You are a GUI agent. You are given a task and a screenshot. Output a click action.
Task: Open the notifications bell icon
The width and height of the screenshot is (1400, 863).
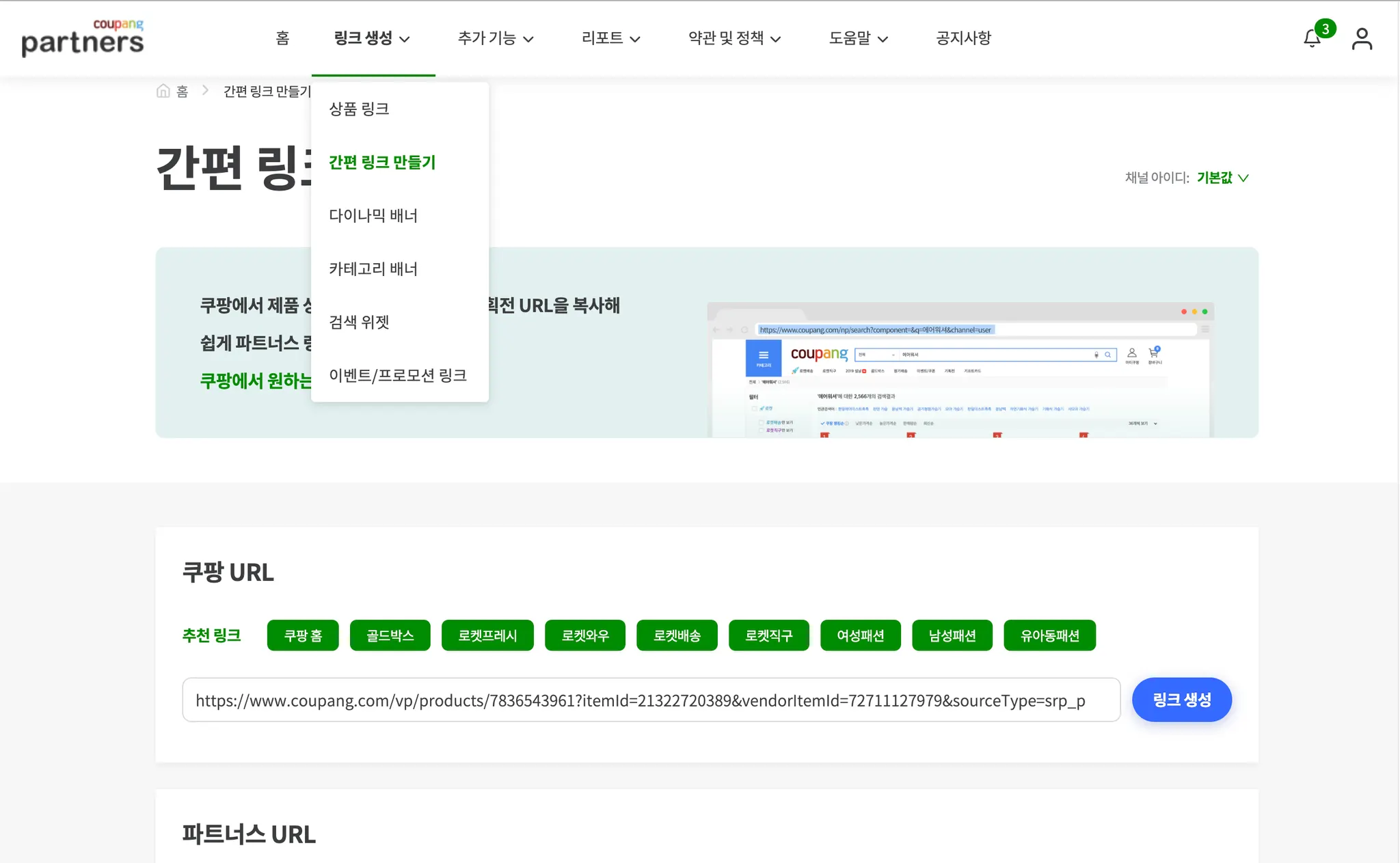tap(1312, 39)
